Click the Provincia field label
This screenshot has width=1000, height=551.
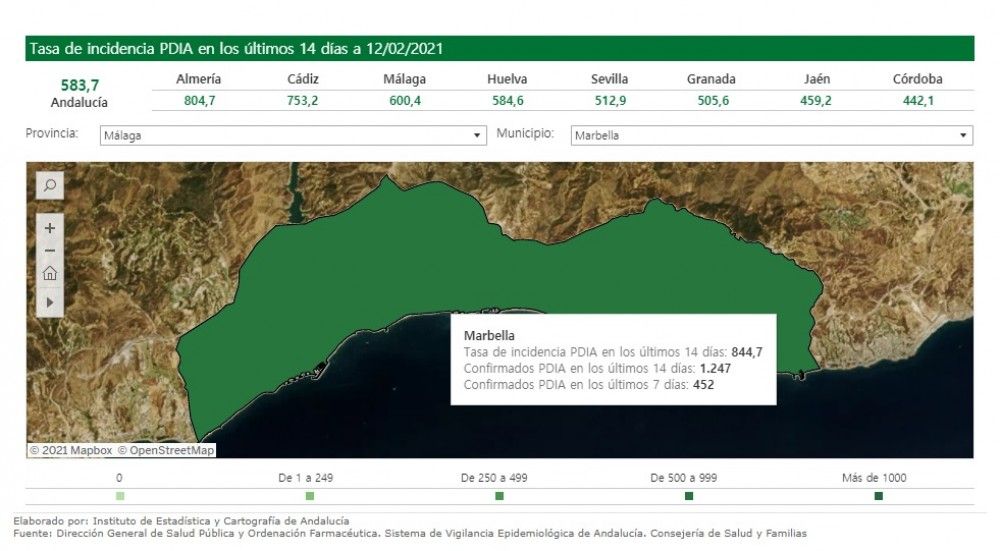tap(52, 133)
